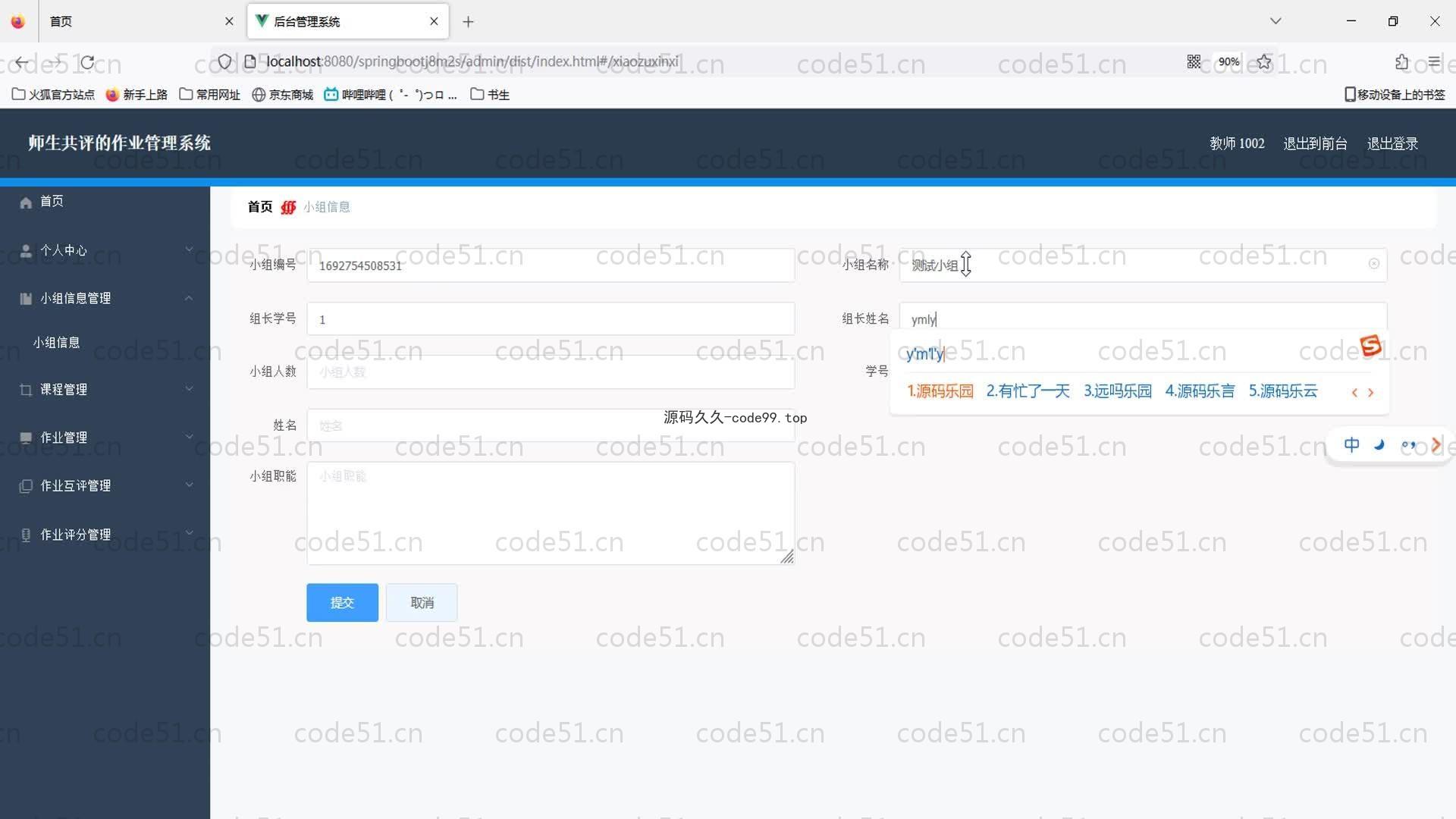Open the 书生 bookmark folder
Image resolution: width=1456 pixels, height=819 pixels.
coord(490,95)
